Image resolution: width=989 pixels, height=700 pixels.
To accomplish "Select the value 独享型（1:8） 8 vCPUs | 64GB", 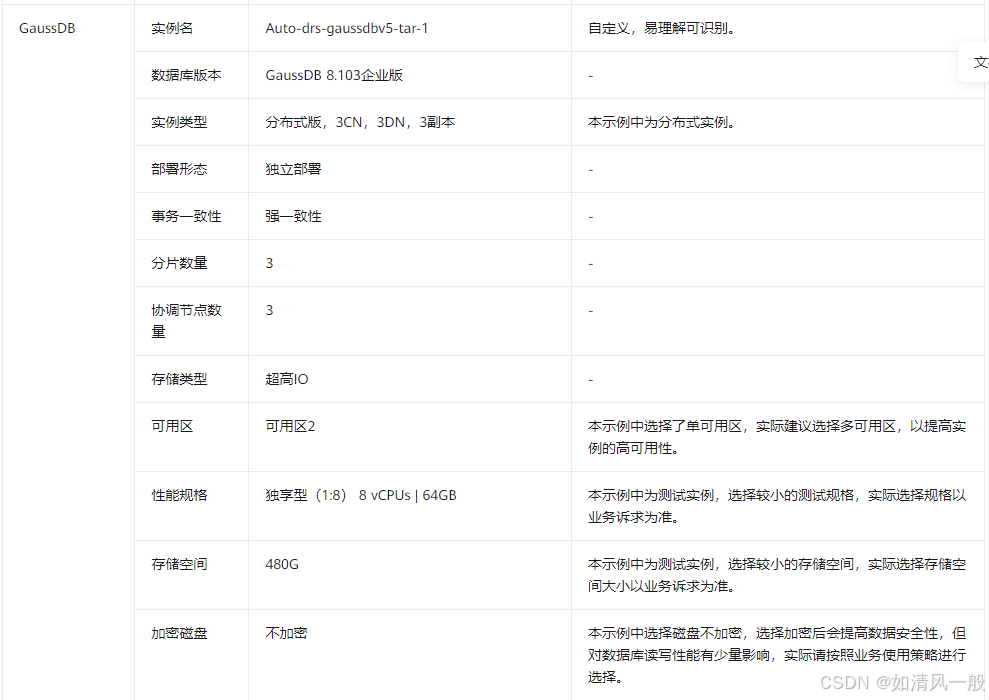I will 361,495.
